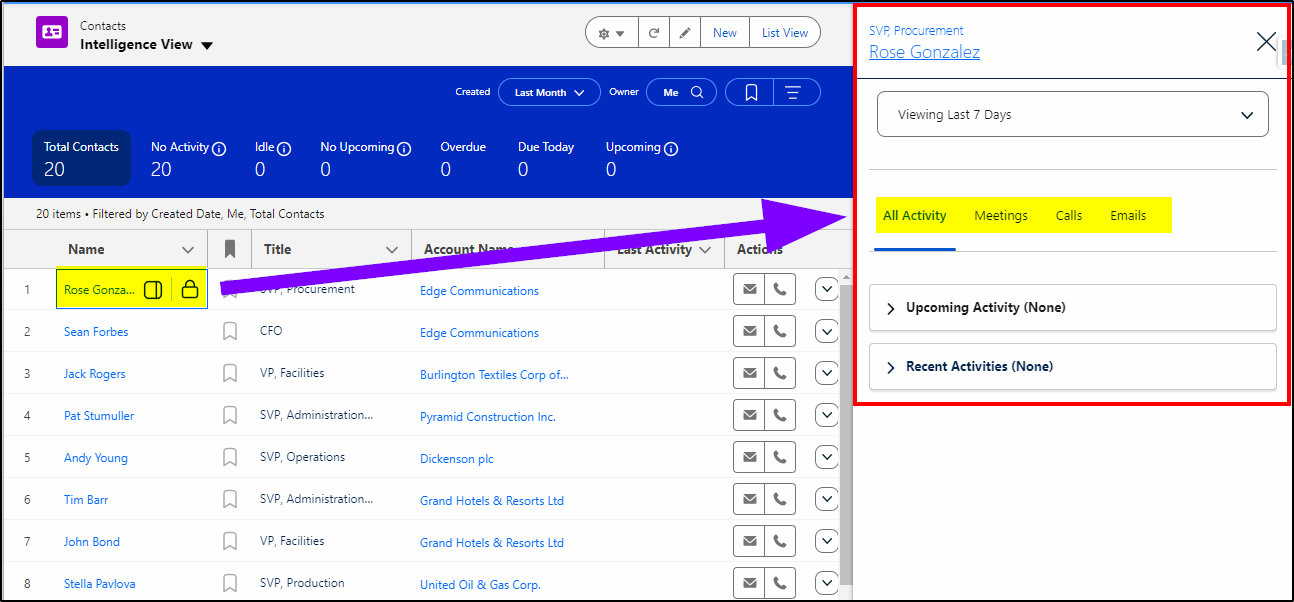Viewport: 1294px width, 602px height.
Task: Open side panel icon beside Rose Gonzalez
Action: click(x=153, y=290)
